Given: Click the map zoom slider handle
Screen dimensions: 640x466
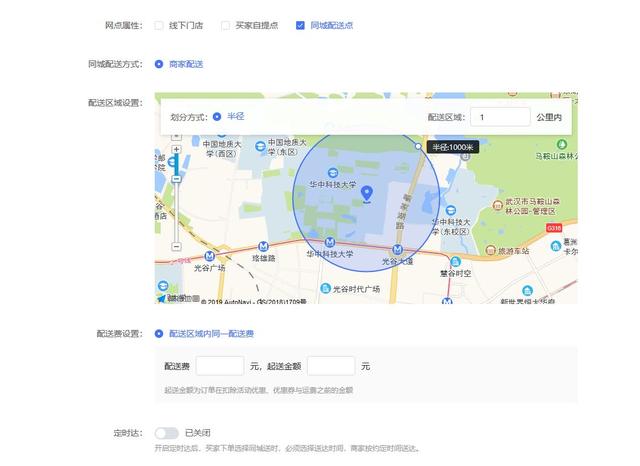Looking at the screenshot, I should (176, 179).
